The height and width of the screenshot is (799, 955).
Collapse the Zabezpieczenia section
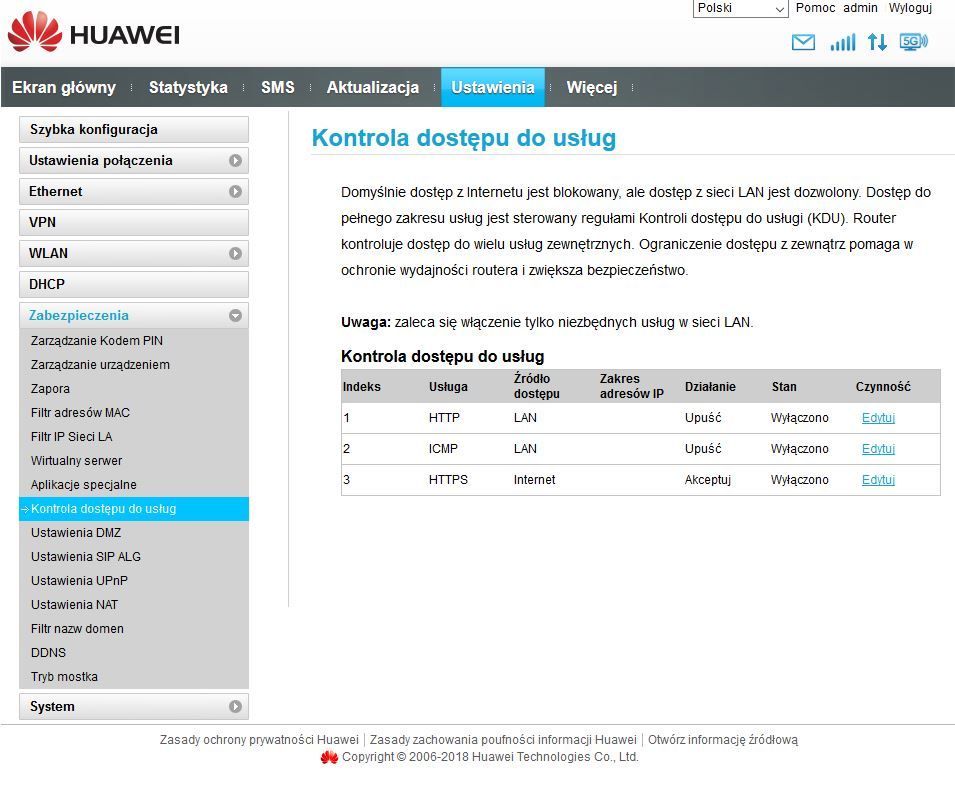133,316
